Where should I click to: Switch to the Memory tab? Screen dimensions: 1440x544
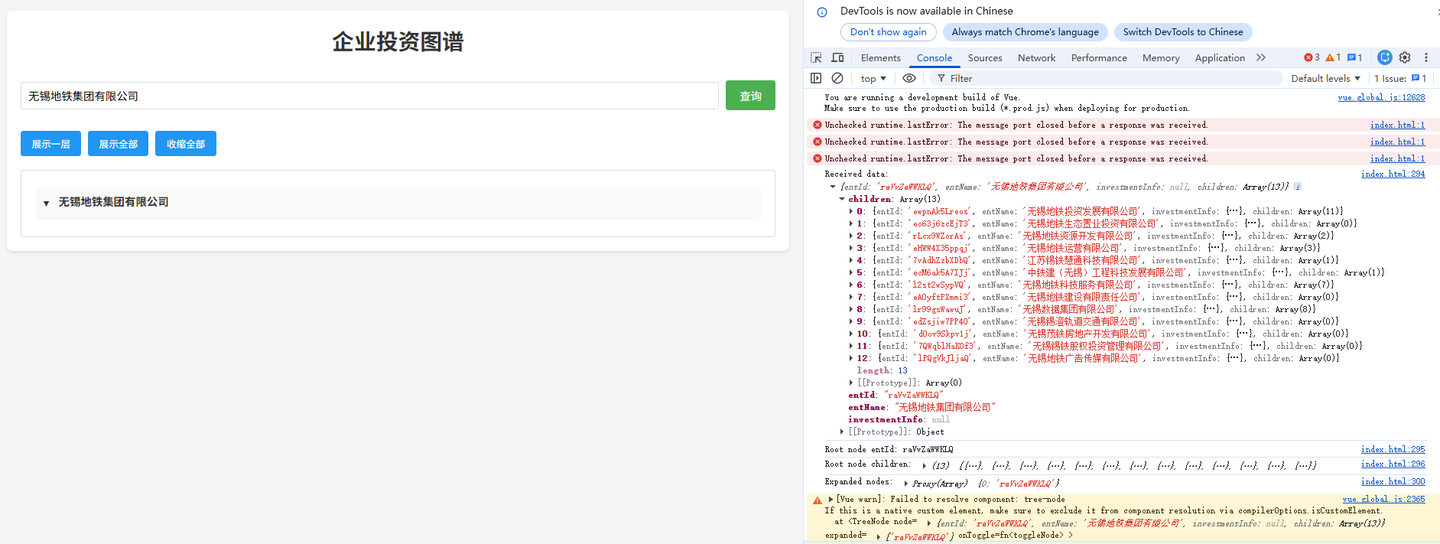[1161, 58]
